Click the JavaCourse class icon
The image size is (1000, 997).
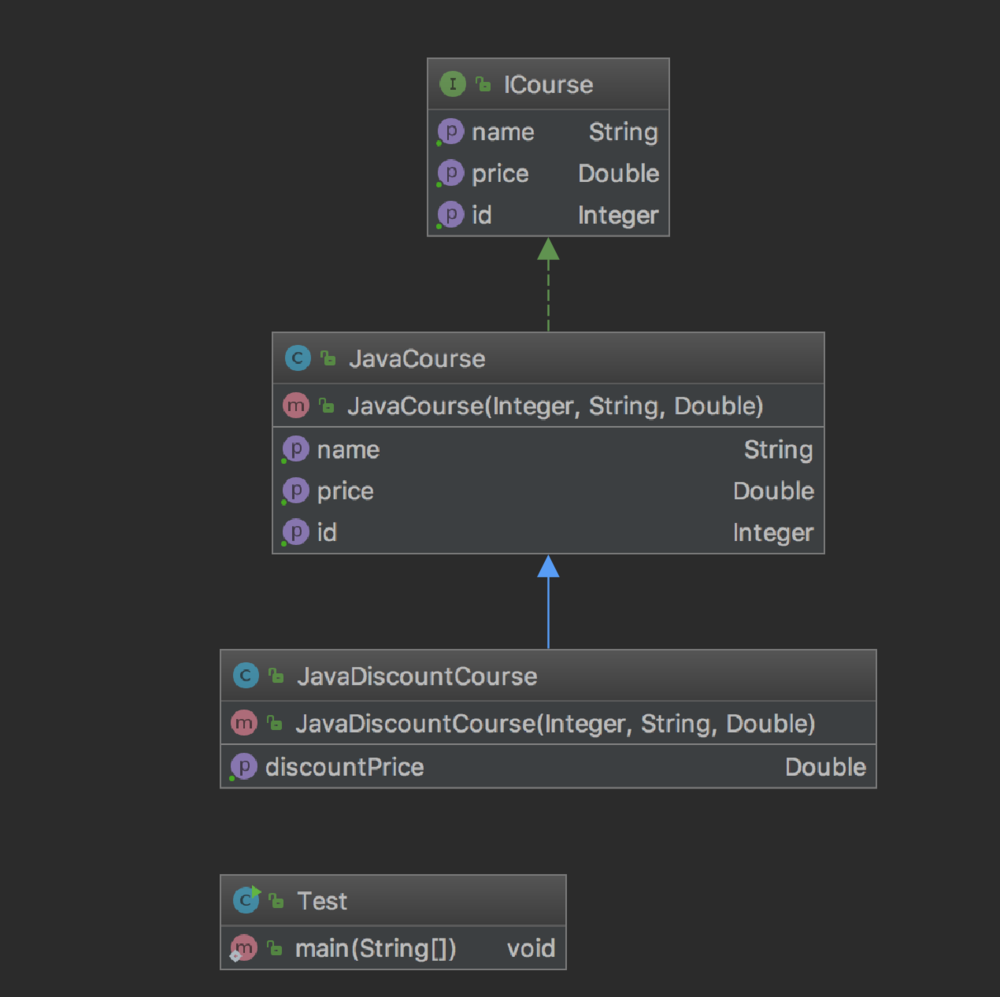297,359
